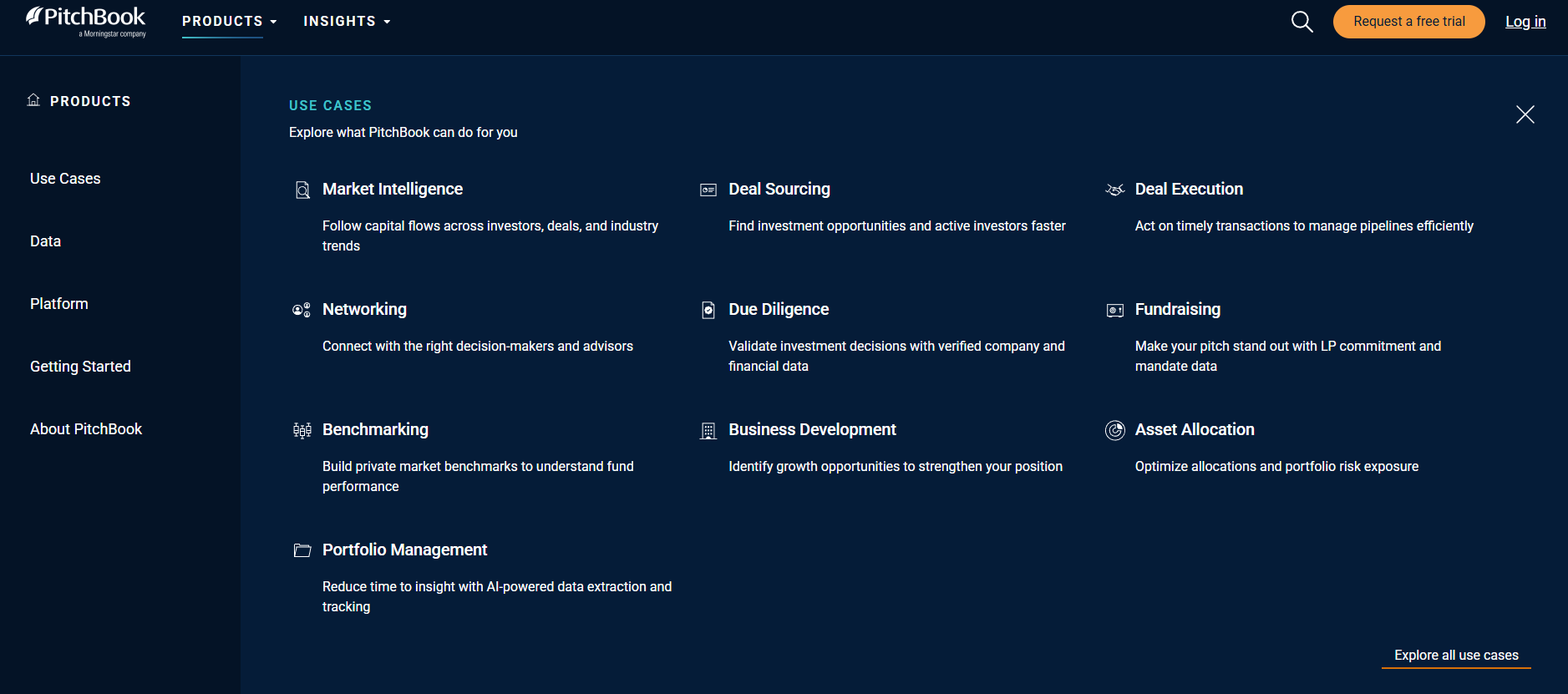Open the Business Development use case

tap(812, 430)
